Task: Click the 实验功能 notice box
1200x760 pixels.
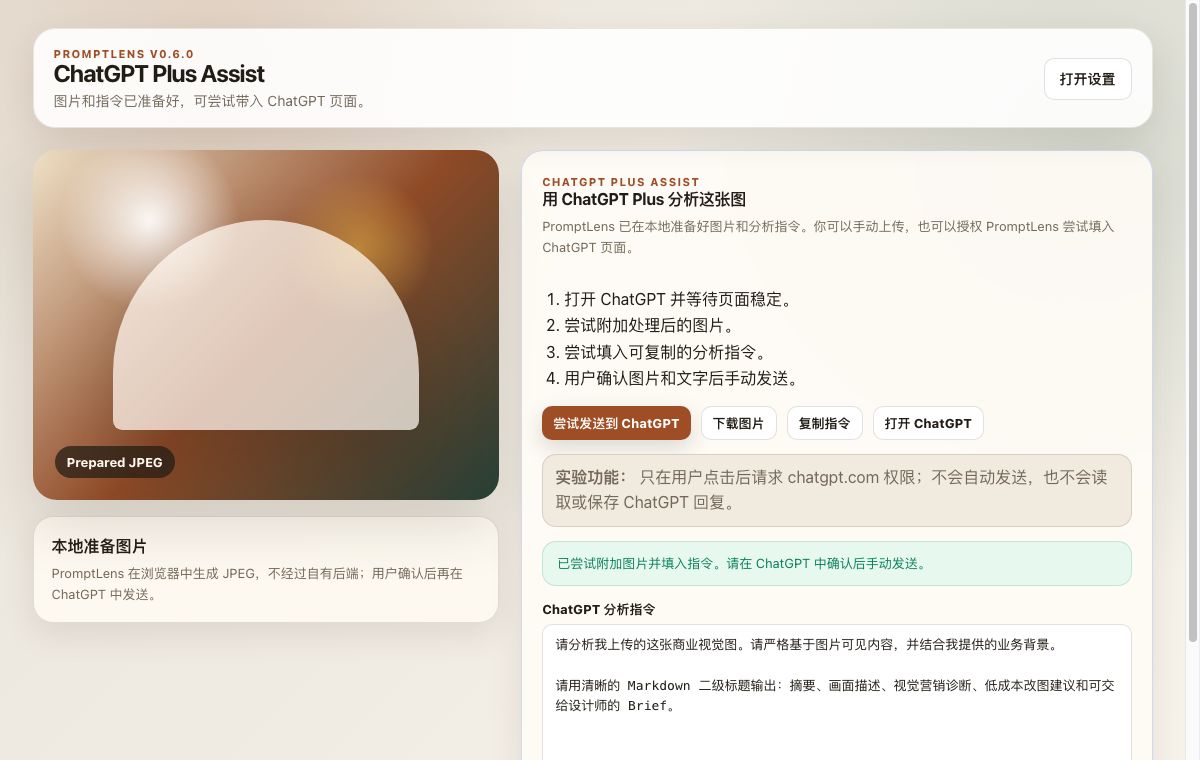Action: click(837, 490)
